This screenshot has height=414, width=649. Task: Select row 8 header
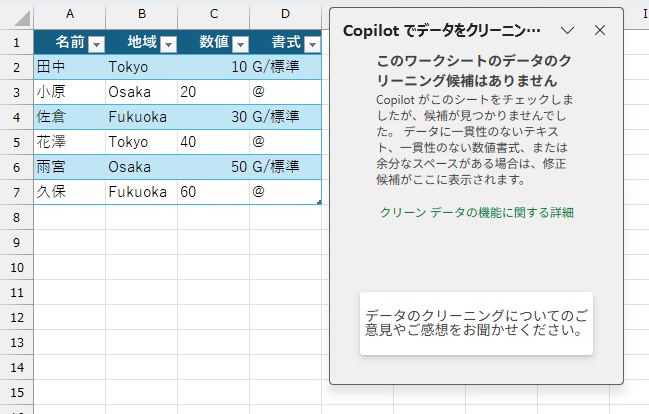click(x=17, y=217)
